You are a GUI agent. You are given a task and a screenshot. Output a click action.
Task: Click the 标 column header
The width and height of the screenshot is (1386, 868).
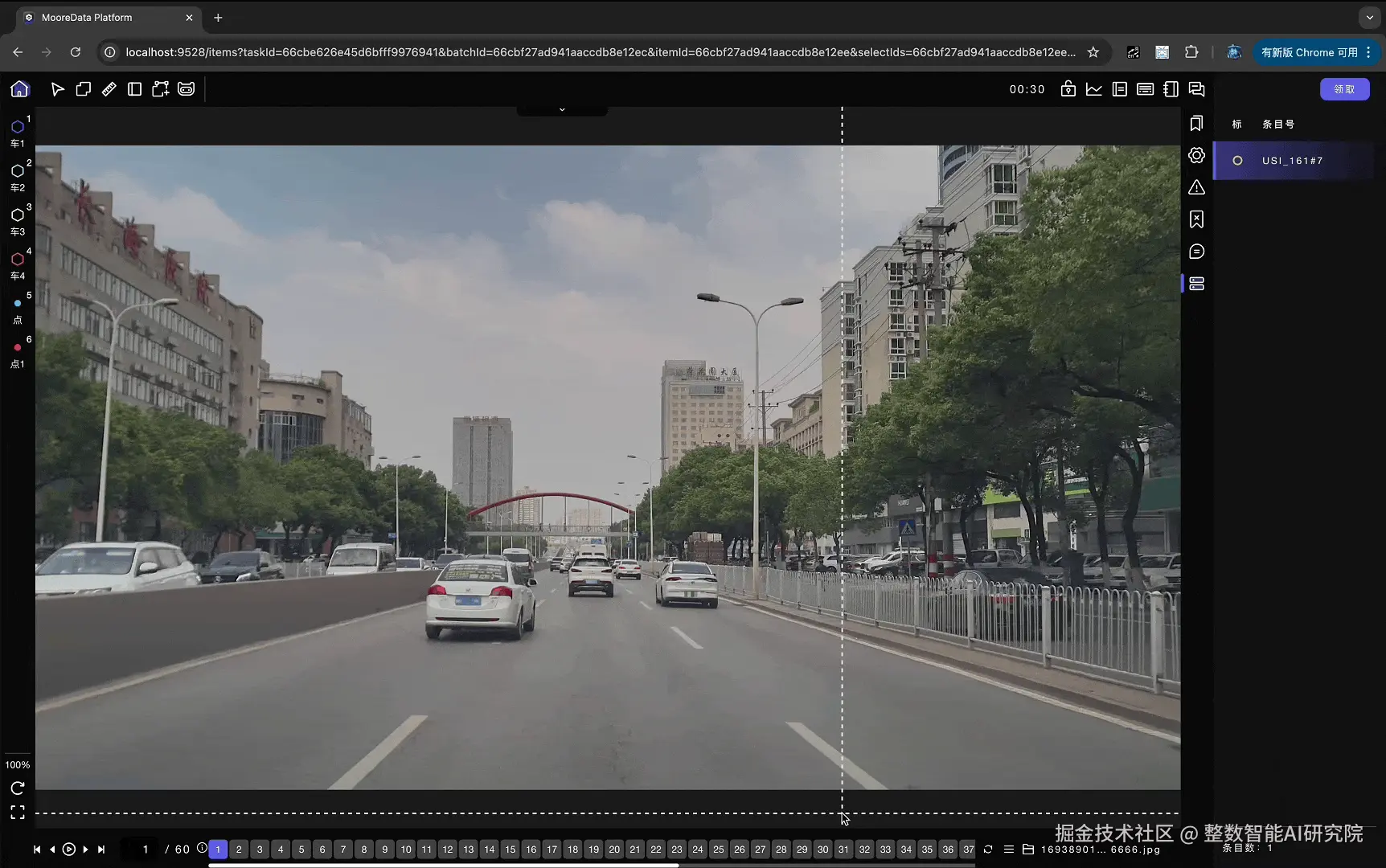coord(1237,125)
